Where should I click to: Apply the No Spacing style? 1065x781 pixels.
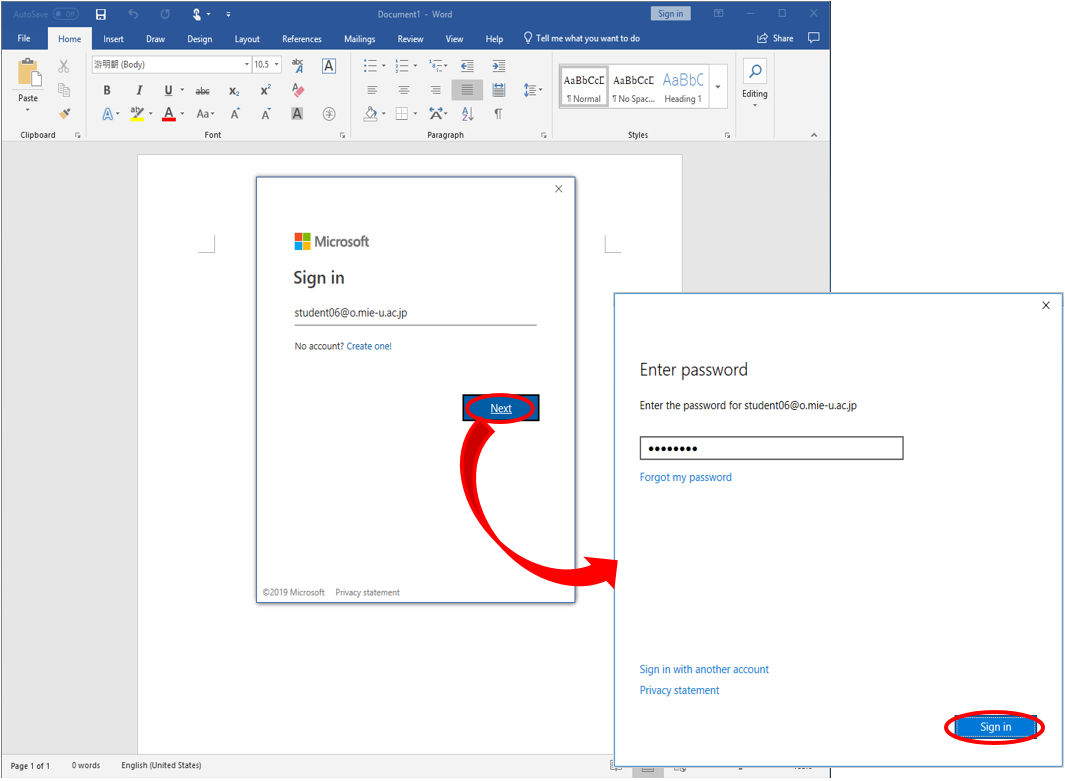click(x=633, y=87)
